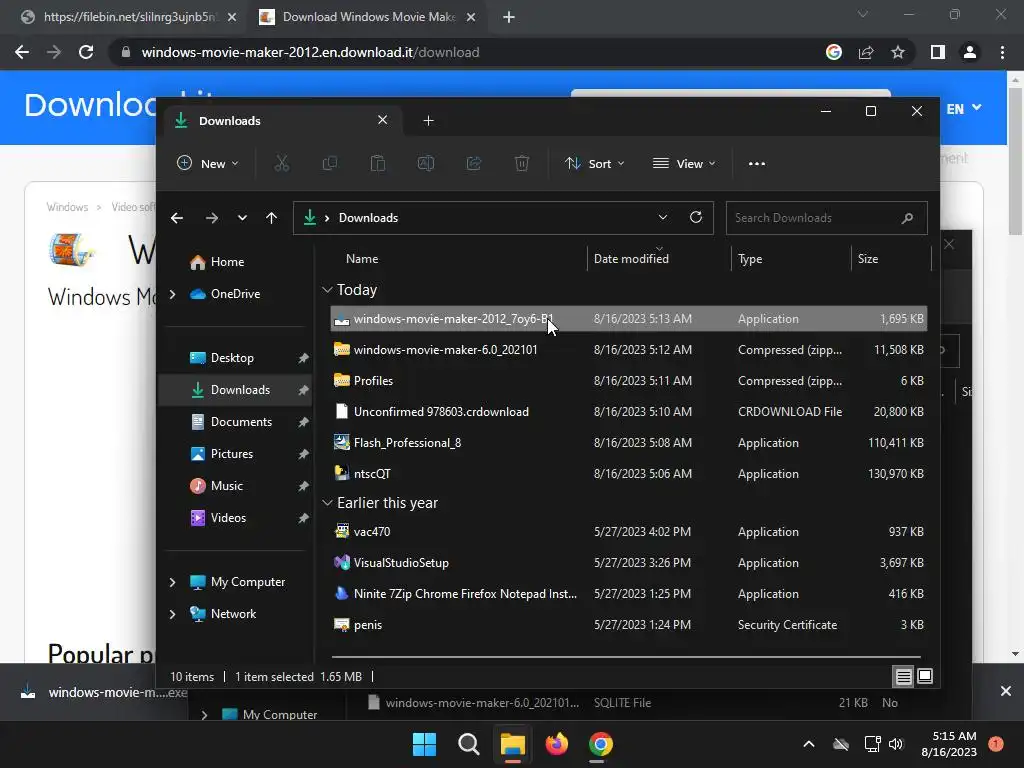
Task: Click the Chrome URL address bar
Action: click(464, 52)
